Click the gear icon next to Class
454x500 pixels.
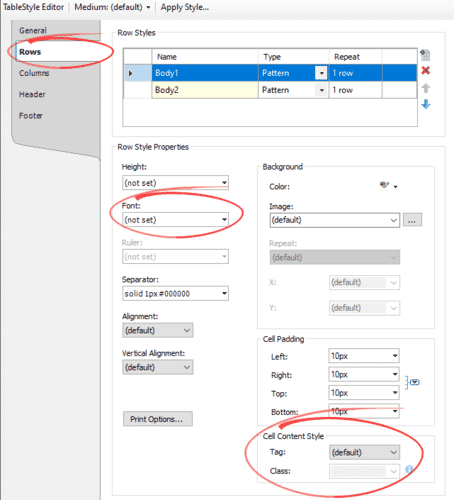409,470
